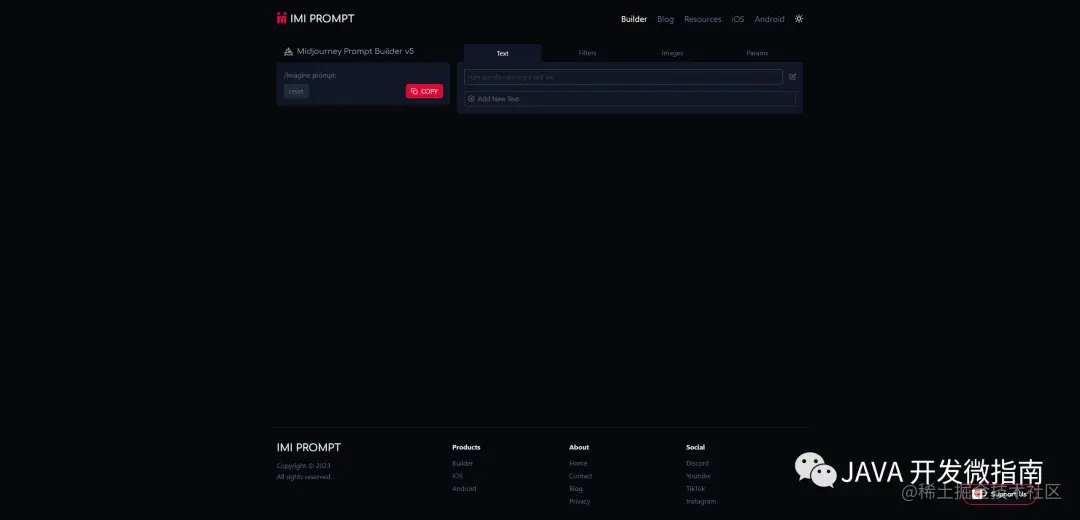
Task: Copy the prompt with the COPY button
Action: click(424, 91)
